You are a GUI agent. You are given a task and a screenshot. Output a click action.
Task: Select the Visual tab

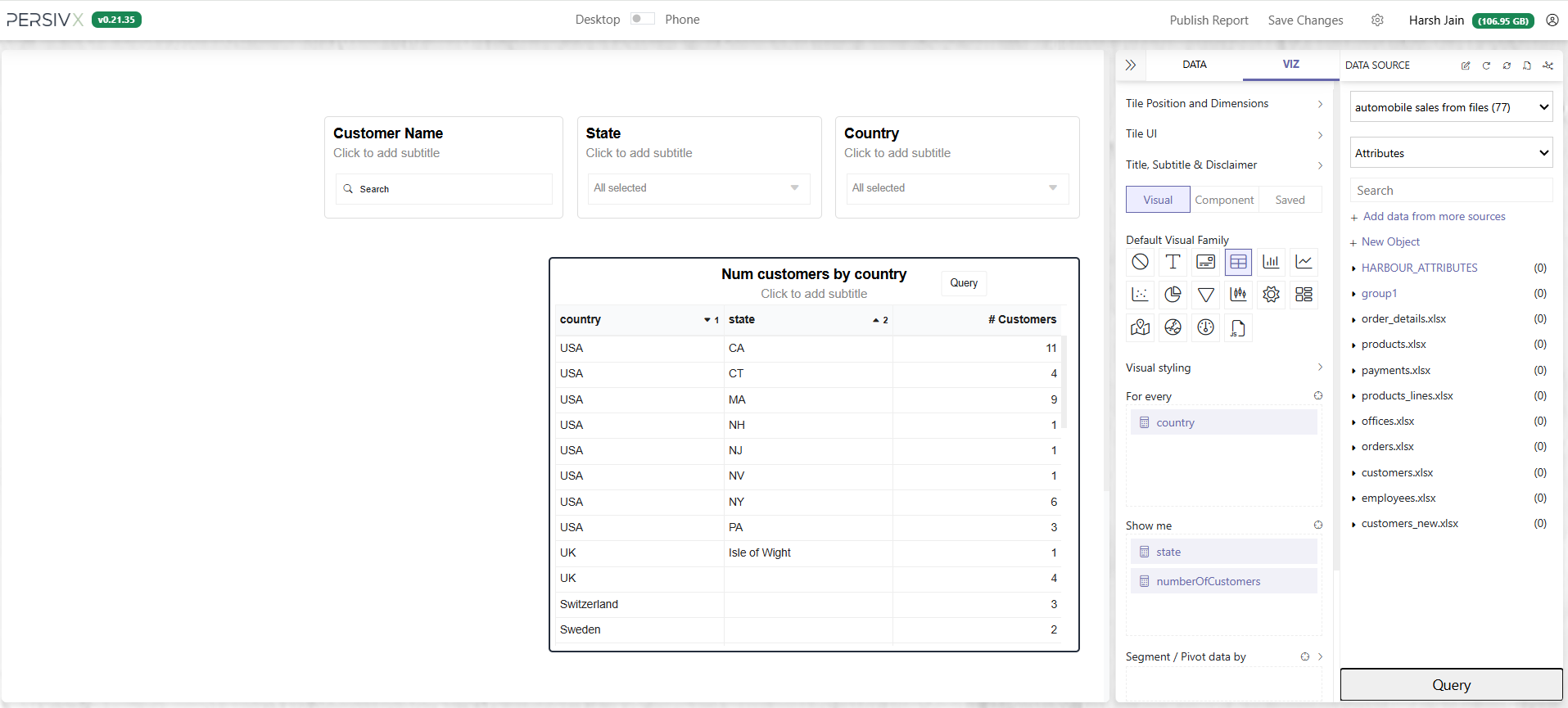(1158, 200)
